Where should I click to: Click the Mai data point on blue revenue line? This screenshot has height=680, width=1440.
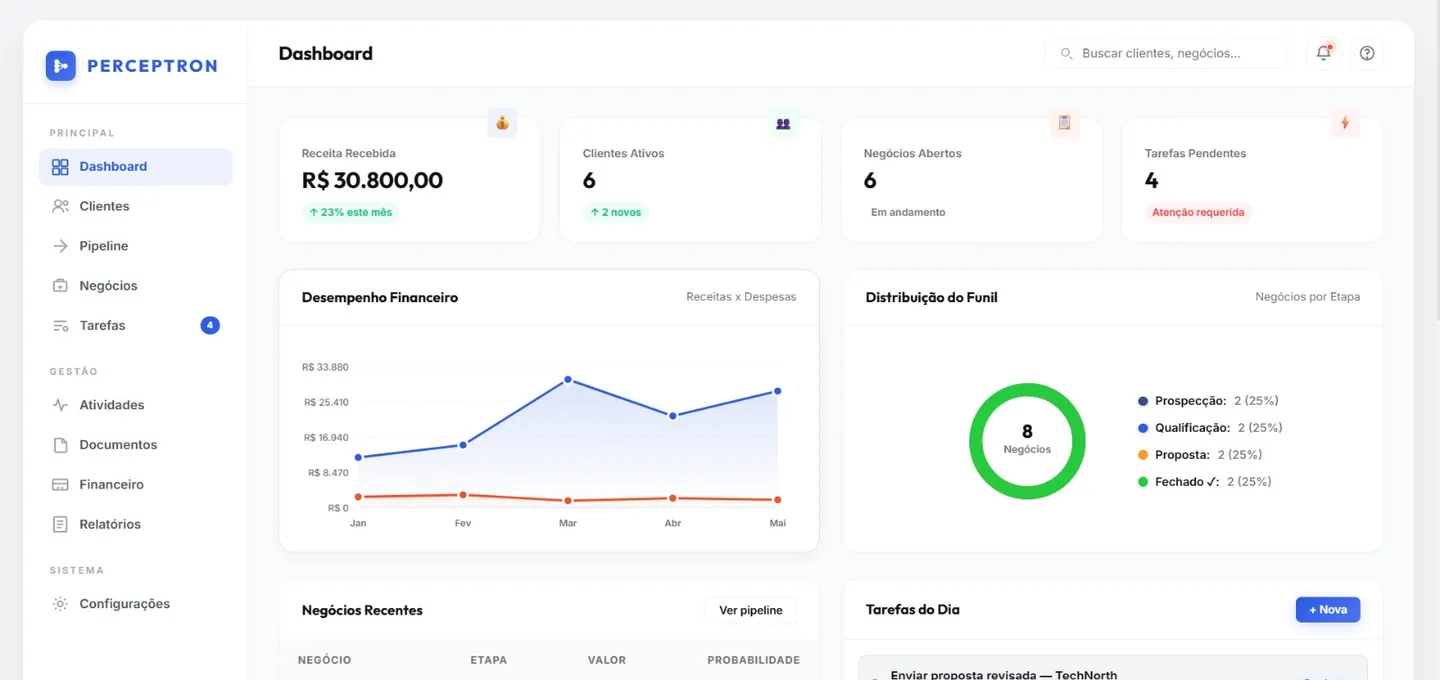(777, 391)
